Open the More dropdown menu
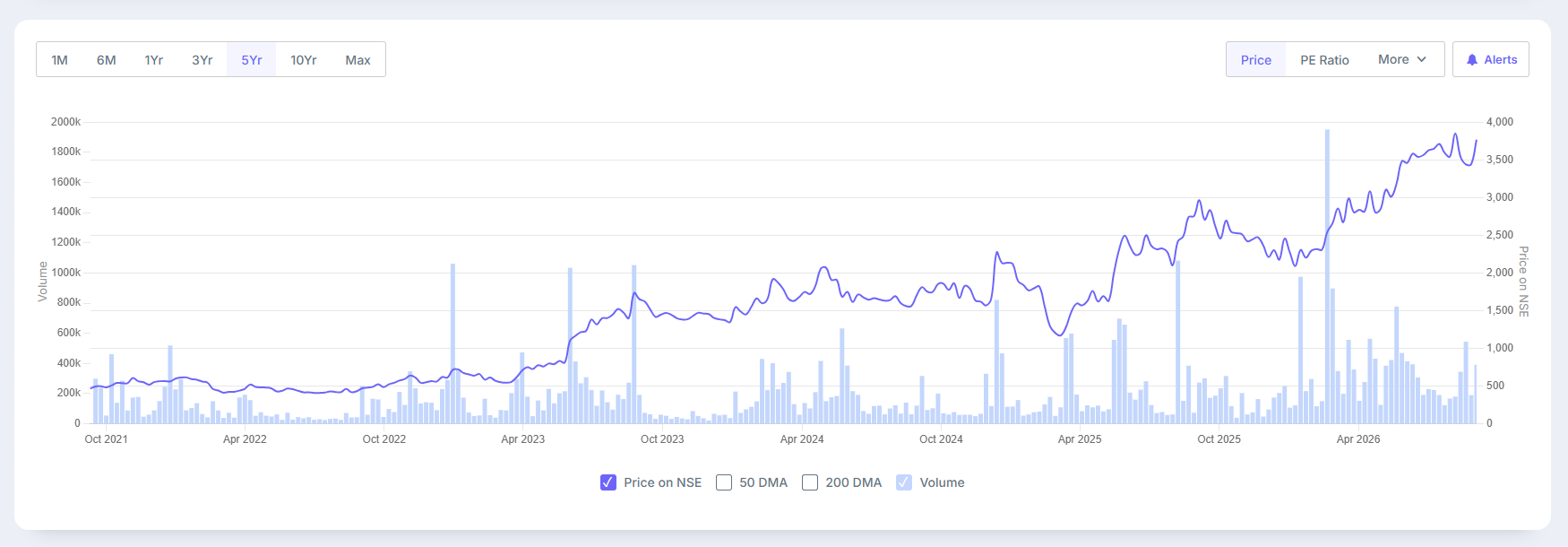The width and height of the screenshot is (1568, 547). 1403,59
